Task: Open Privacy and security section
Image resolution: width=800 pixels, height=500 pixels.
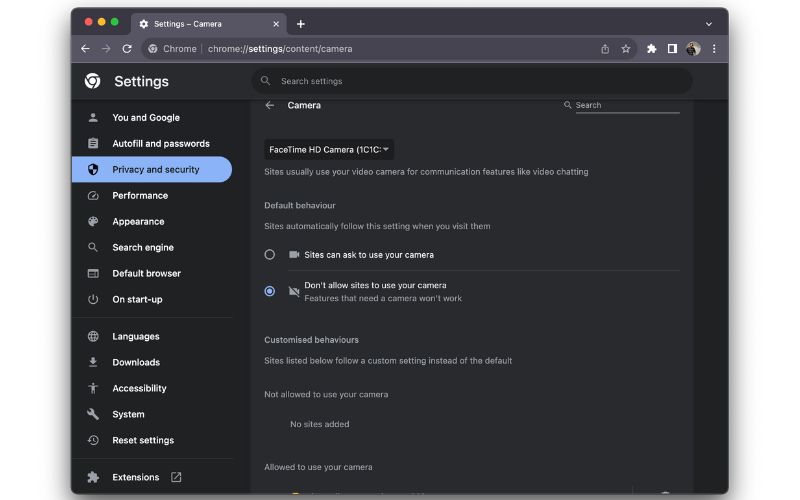Action: (x=155, y=170)
